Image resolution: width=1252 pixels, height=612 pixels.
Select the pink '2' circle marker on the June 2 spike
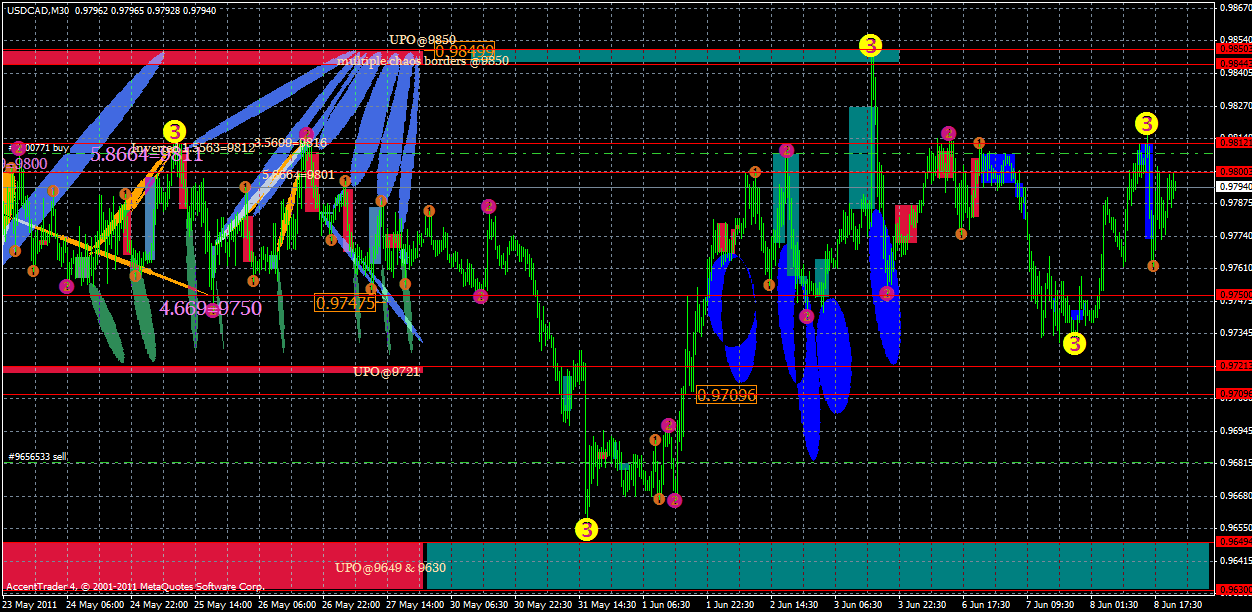pyautogui.click(x=786, y=150)
